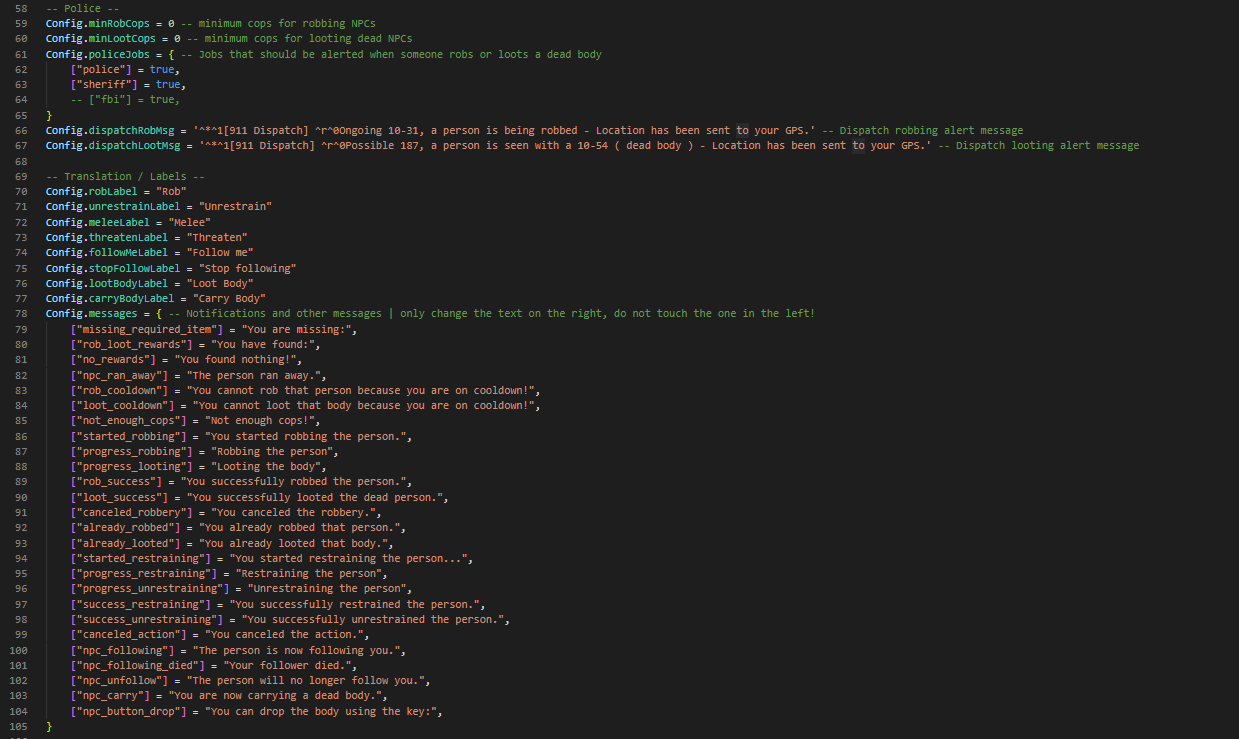
Task: Click the Config.messages opening brace line
Action: (x=430, y=313)
